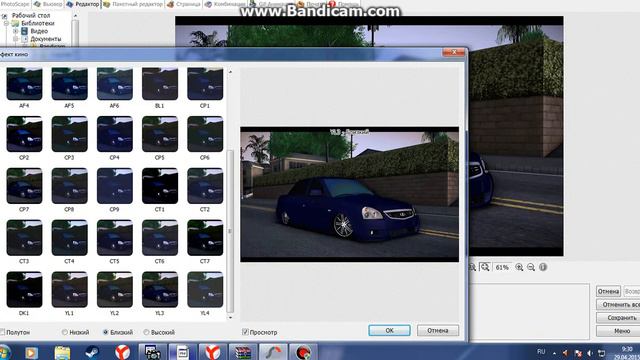The width and height of the screenshot is (640, 360).
Task: Choose the CP8 effect thumbnail
Action: coord(69,186)
